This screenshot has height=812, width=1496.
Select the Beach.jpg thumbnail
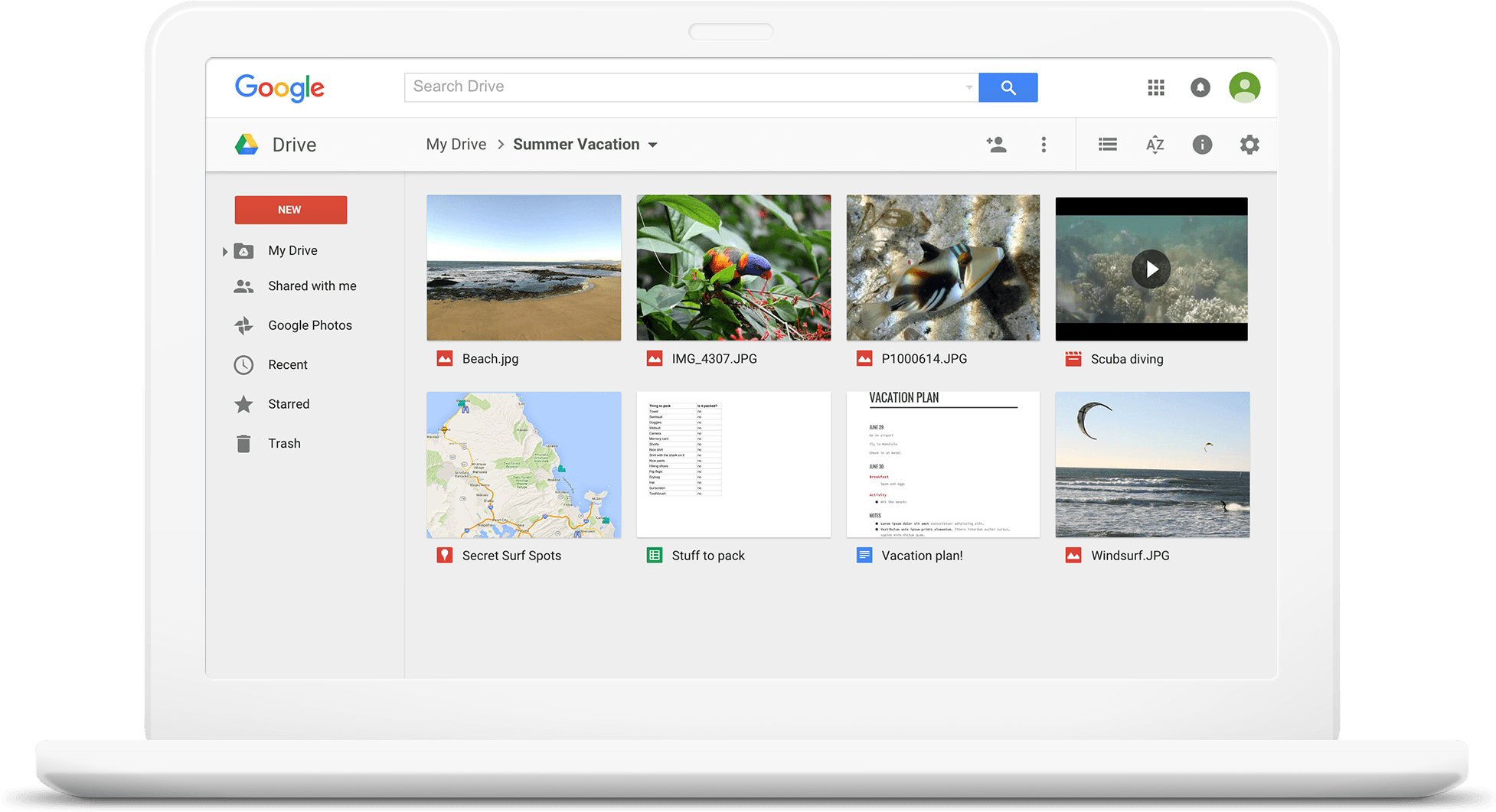[x=524, y=268]
